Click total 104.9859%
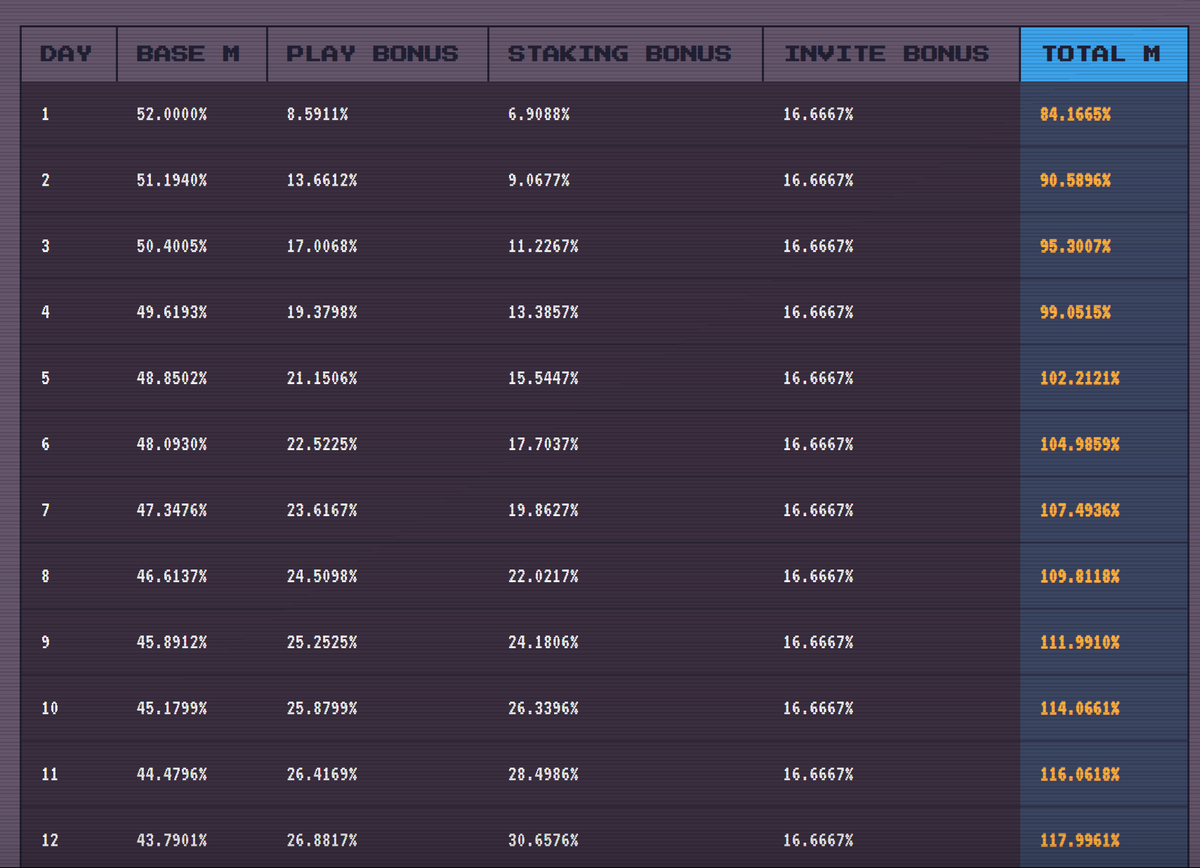Viewport: 1200px width, 868px height. [x=1080, y=445]
